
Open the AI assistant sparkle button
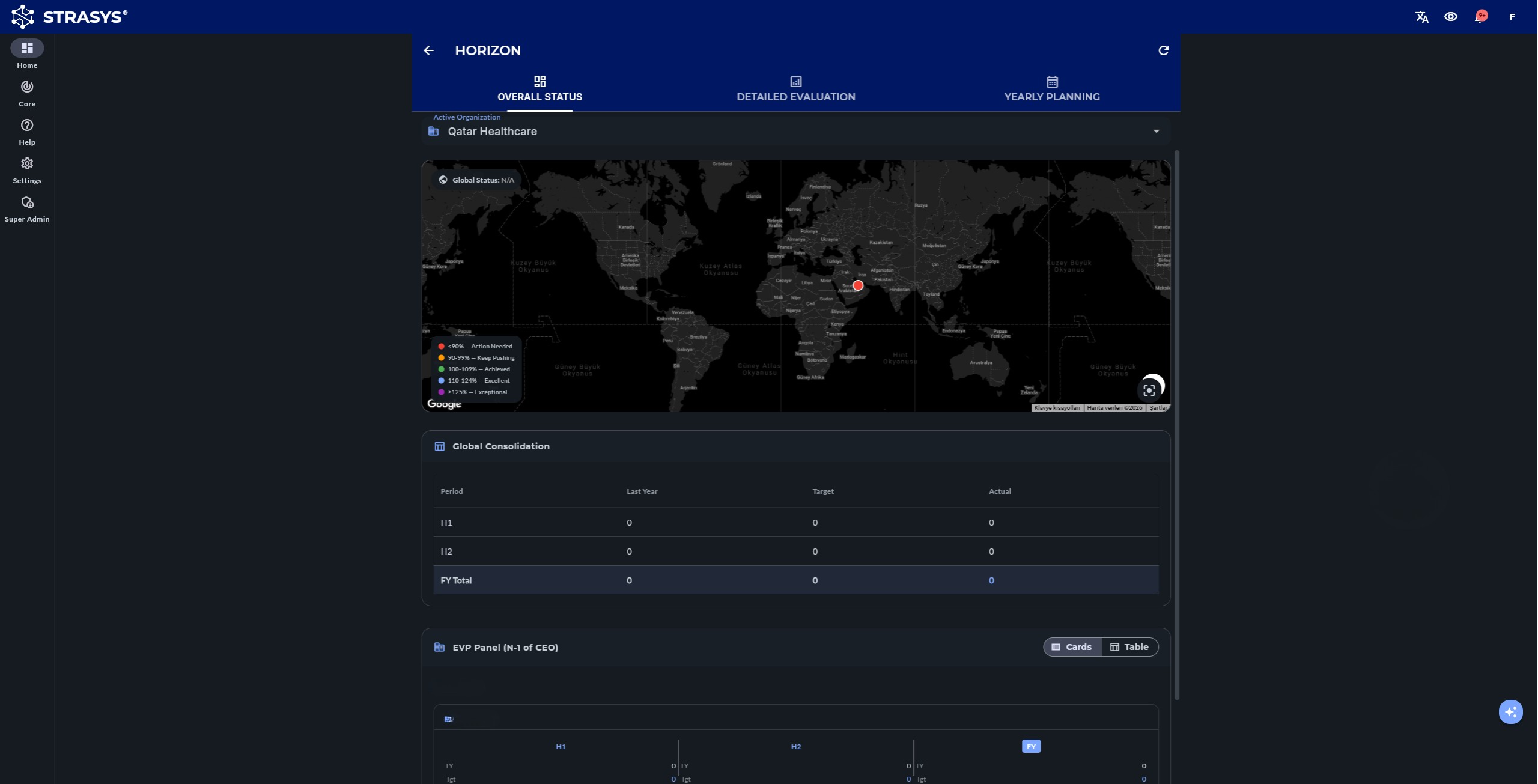(1510, 712)
